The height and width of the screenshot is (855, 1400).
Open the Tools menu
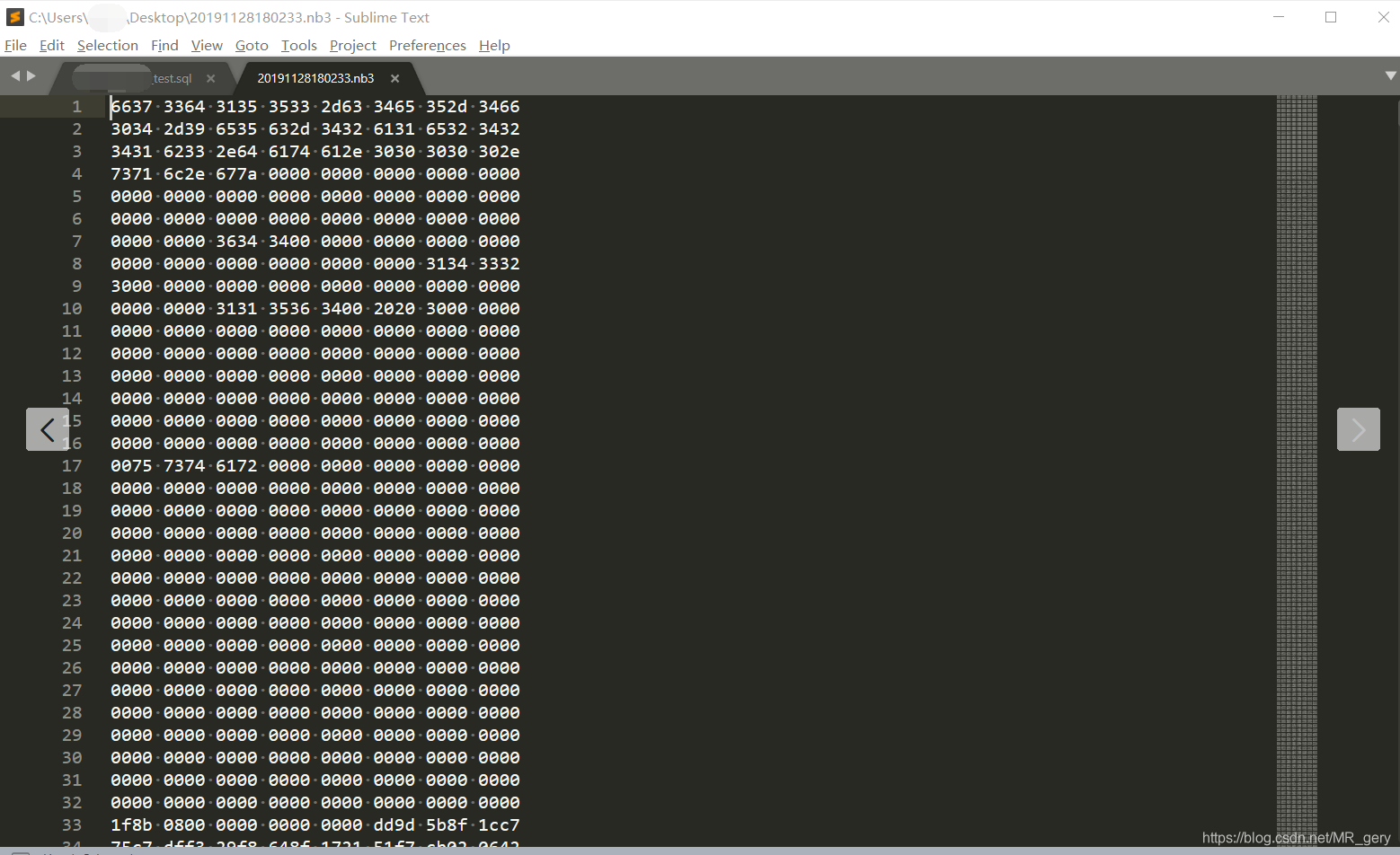click(x=298, y=45)
